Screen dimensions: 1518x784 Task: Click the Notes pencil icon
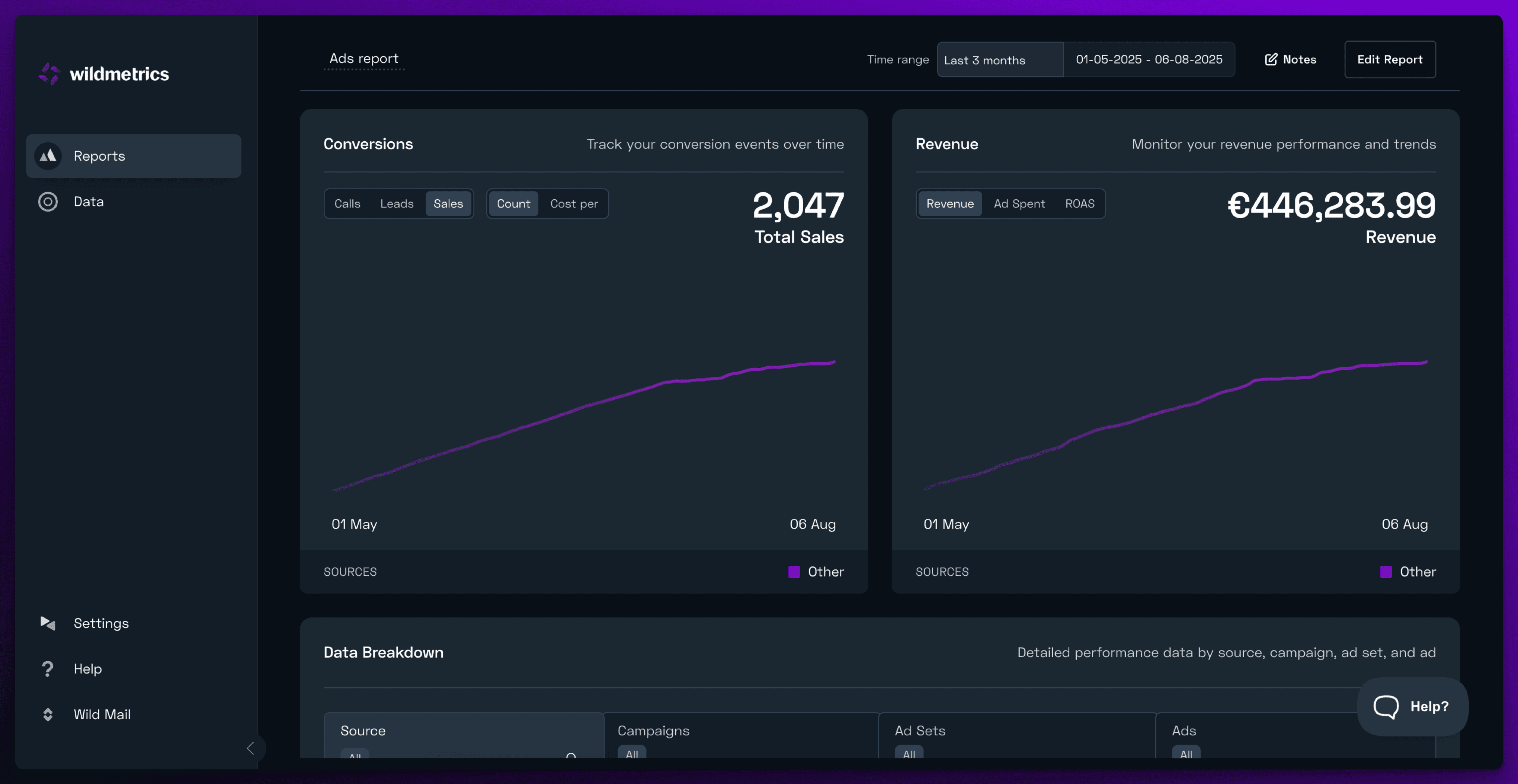(1271, 60)
